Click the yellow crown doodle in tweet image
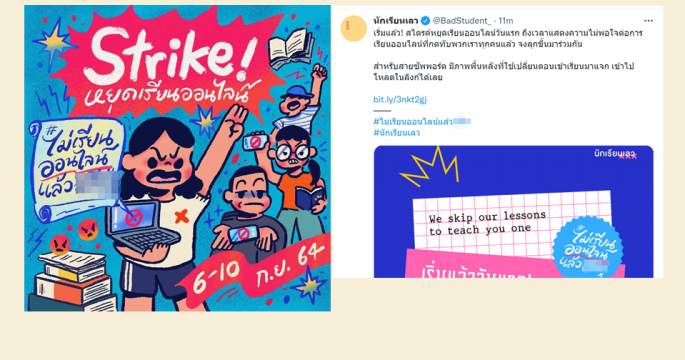Image resolution: width=685 pixels, height=360 pixels. click(x=429, y=166)
